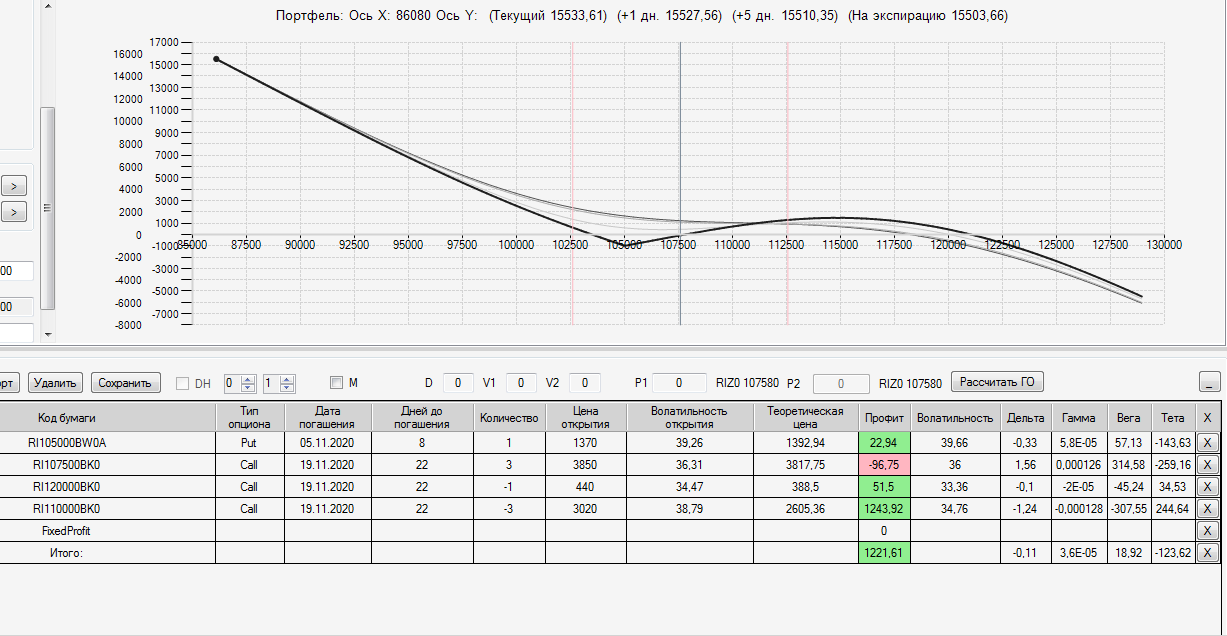Click the 05.11.2020 expiry date cell

328,443
